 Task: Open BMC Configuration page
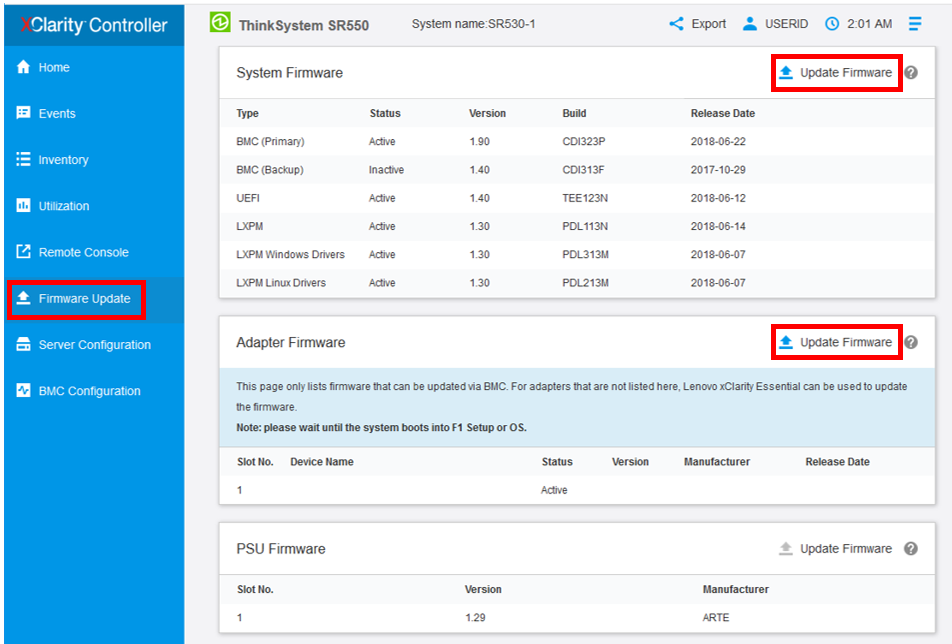click(x=89, y=391)
